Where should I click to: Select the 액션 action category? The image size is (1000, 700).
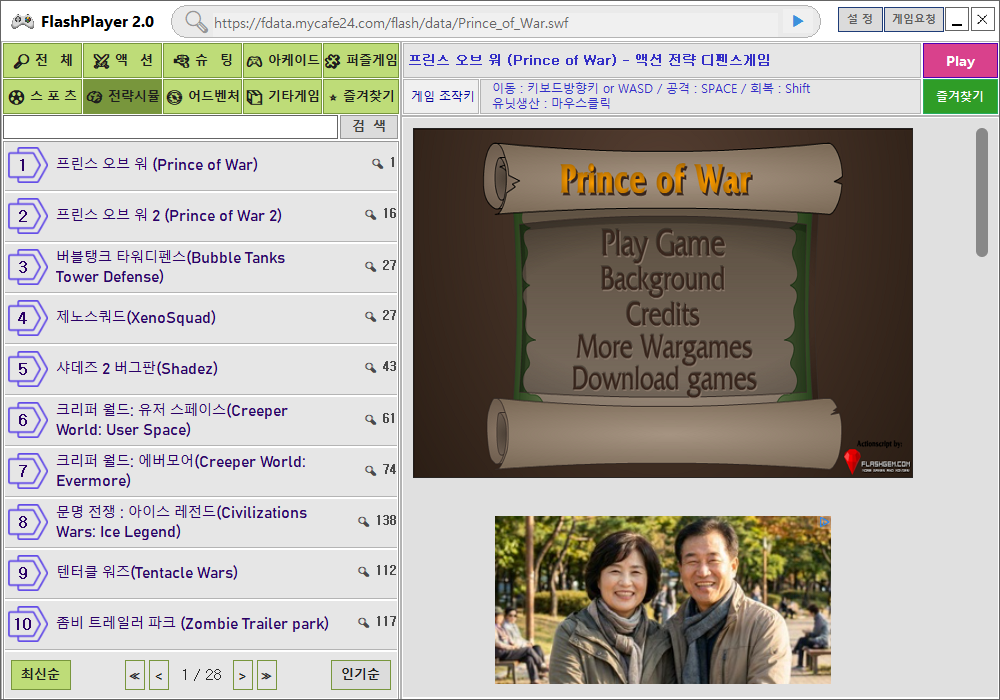pyautogui.click(x=122, y=61)
